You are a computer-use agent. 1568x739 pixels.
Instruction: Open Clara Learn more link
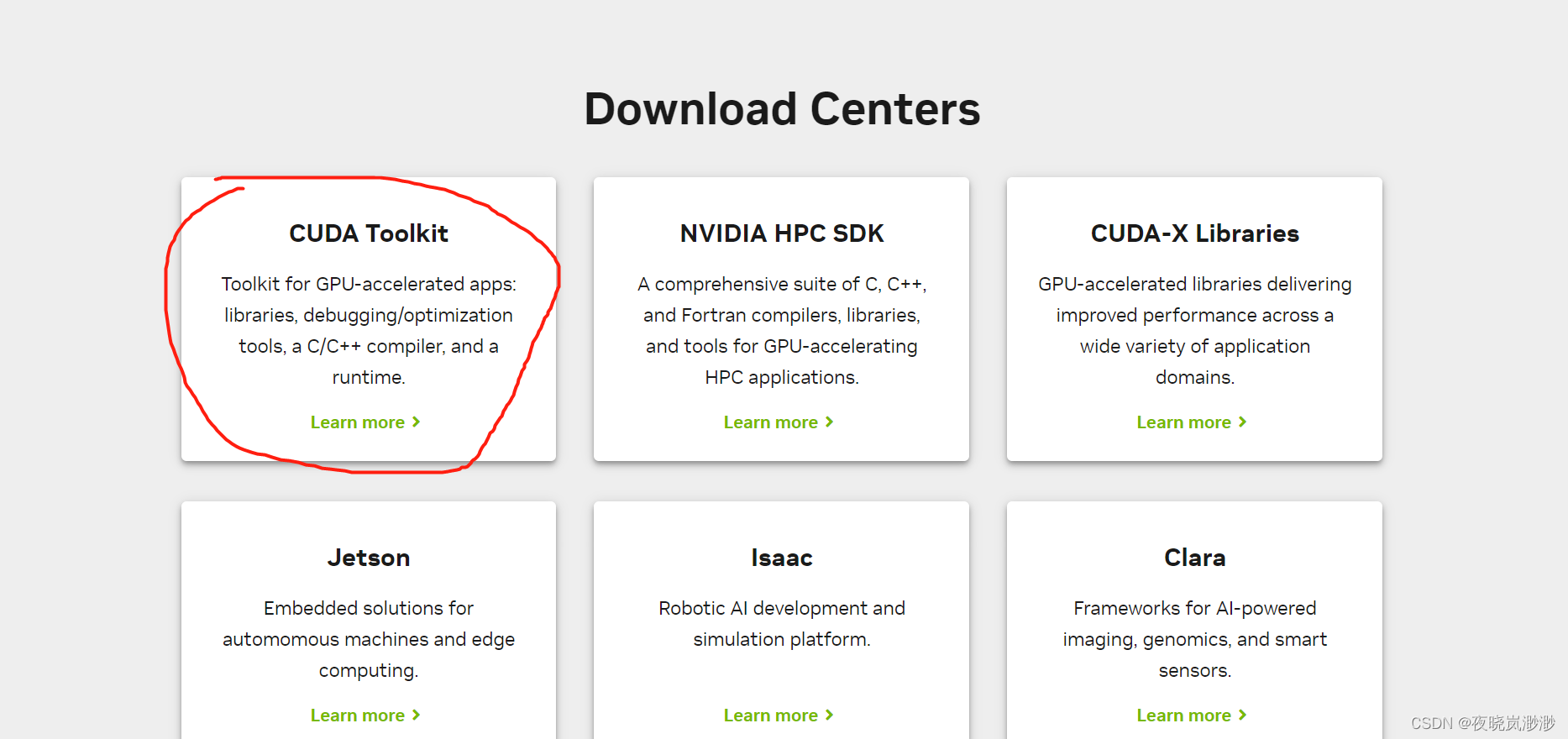(1192, 715)
